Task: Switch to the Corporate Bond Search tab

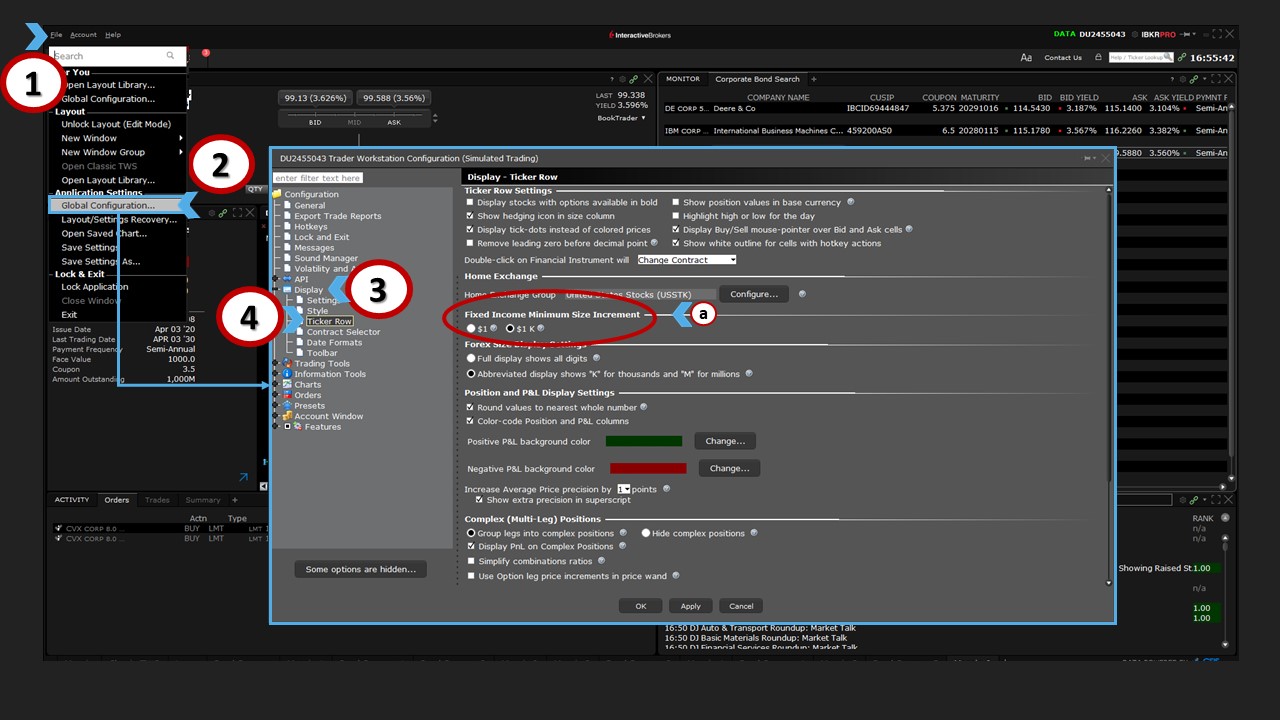Action: tap(757, 79)
